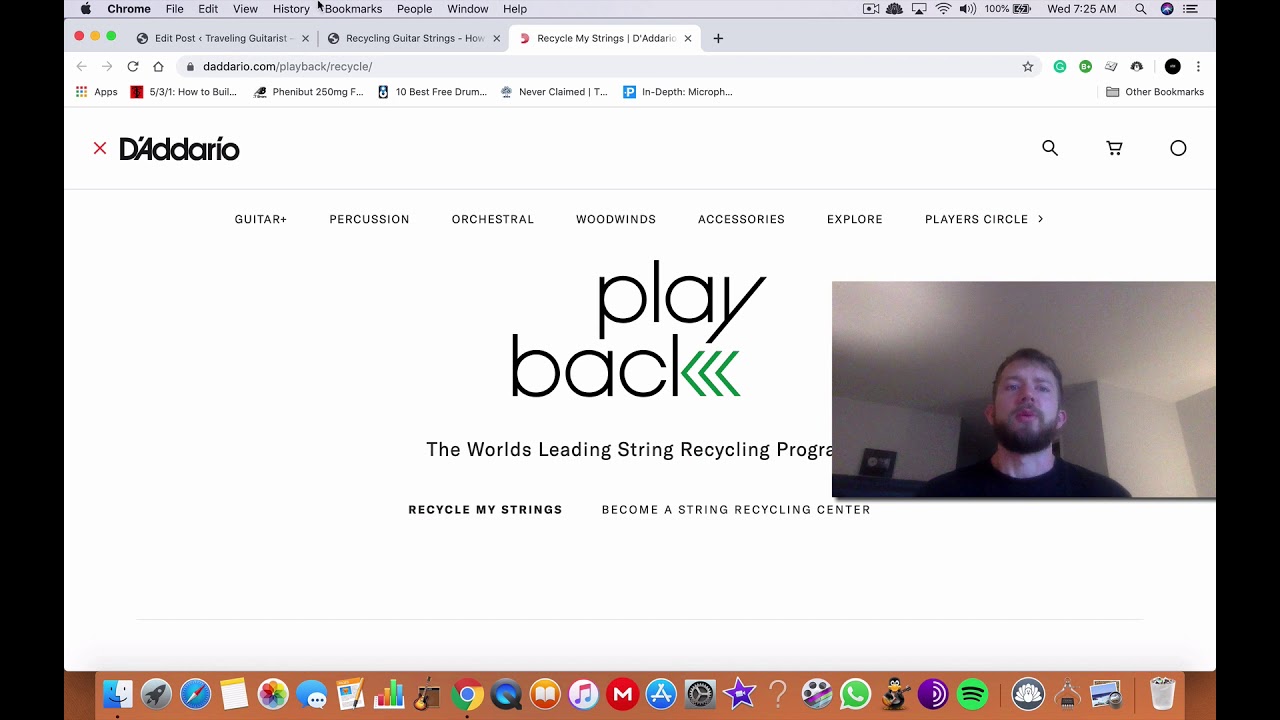Switch to the Recycling Guitar Strings tab
This screenshot has height=720, width=1280.
click(415, 38)
